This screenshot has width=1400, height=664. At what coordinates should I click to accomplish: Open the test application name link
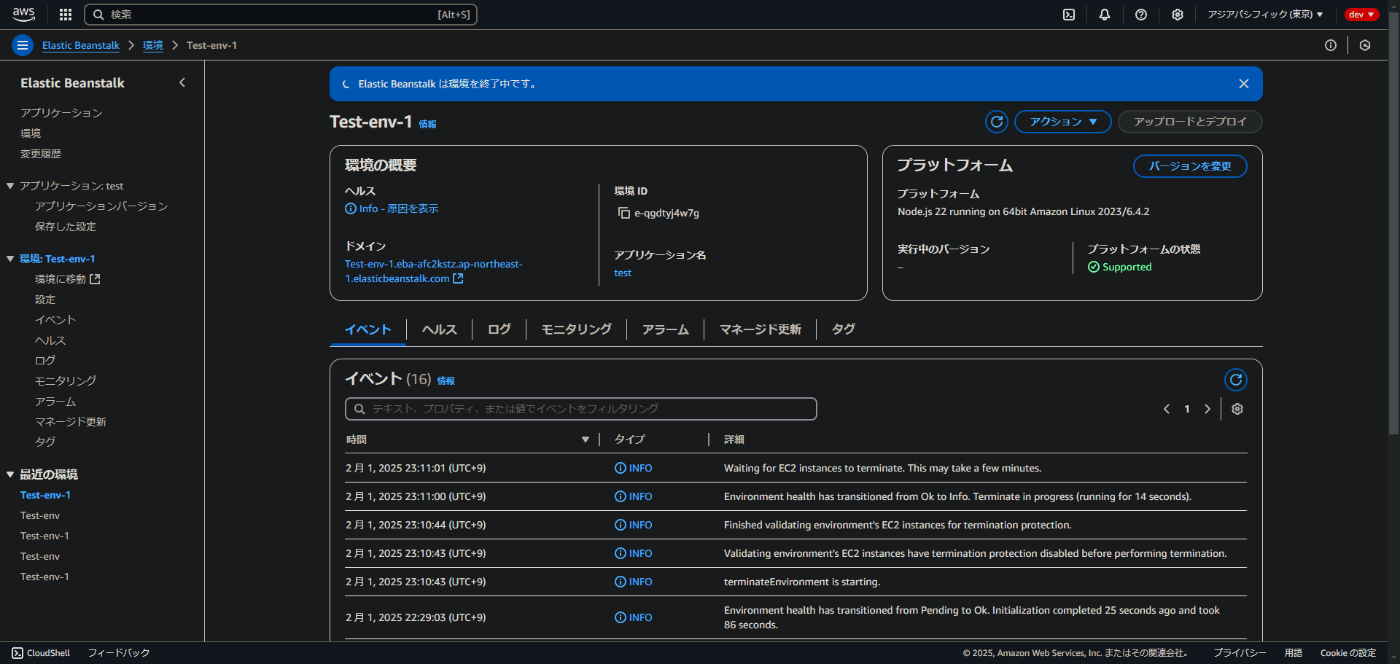[623, 273]
